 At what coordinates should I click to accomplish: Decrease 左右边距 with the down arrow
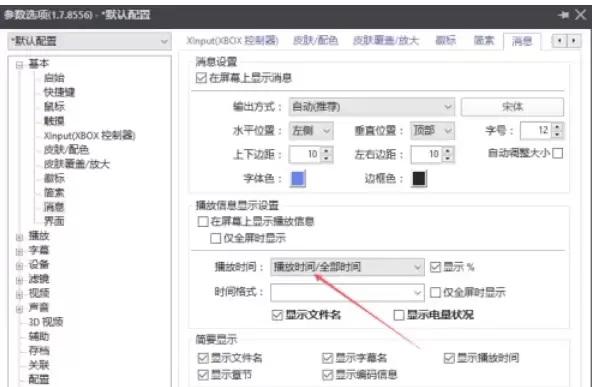pos(448,159)
